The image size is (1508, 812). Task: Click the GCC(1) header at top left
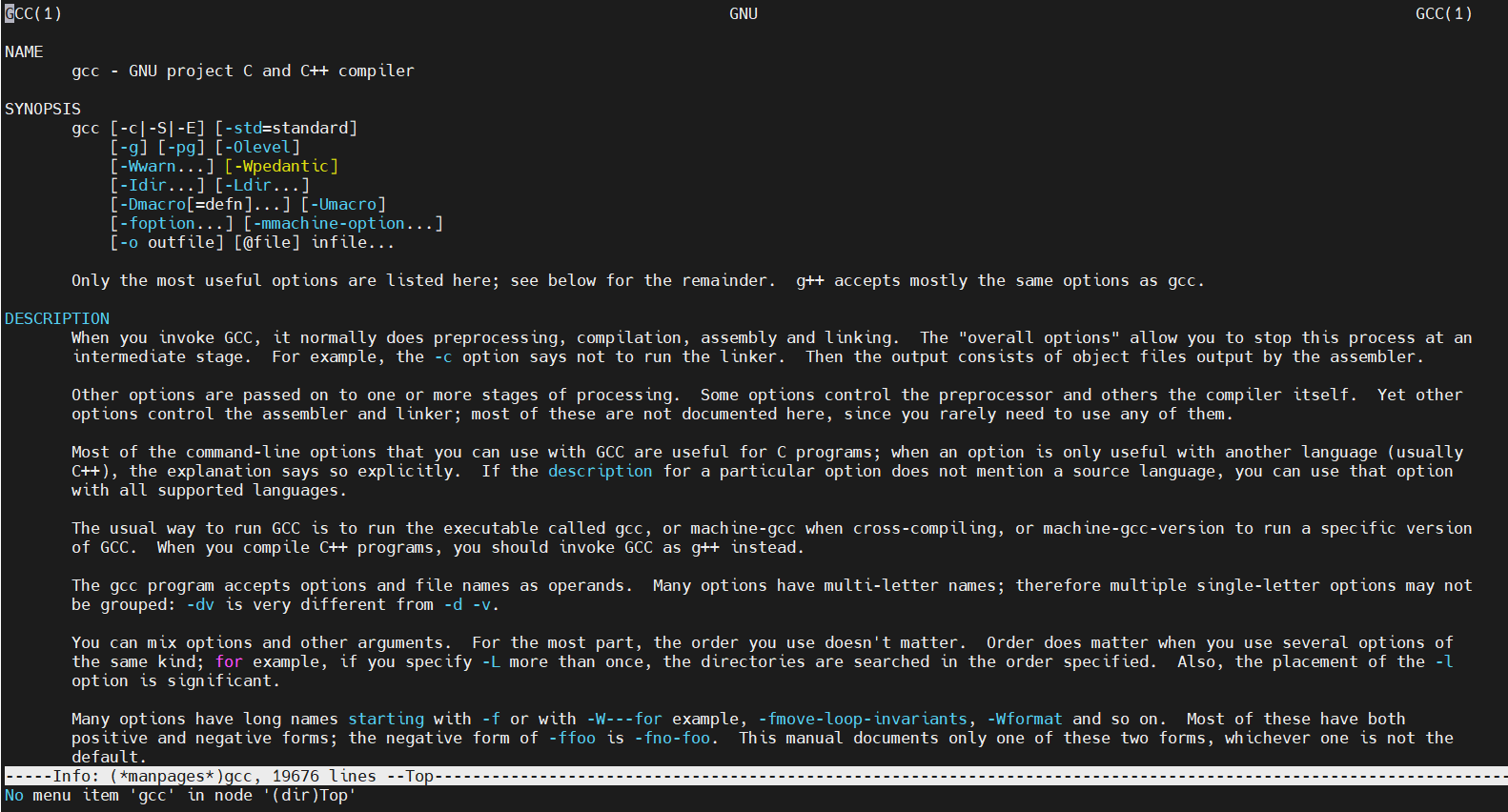[33, 13]
